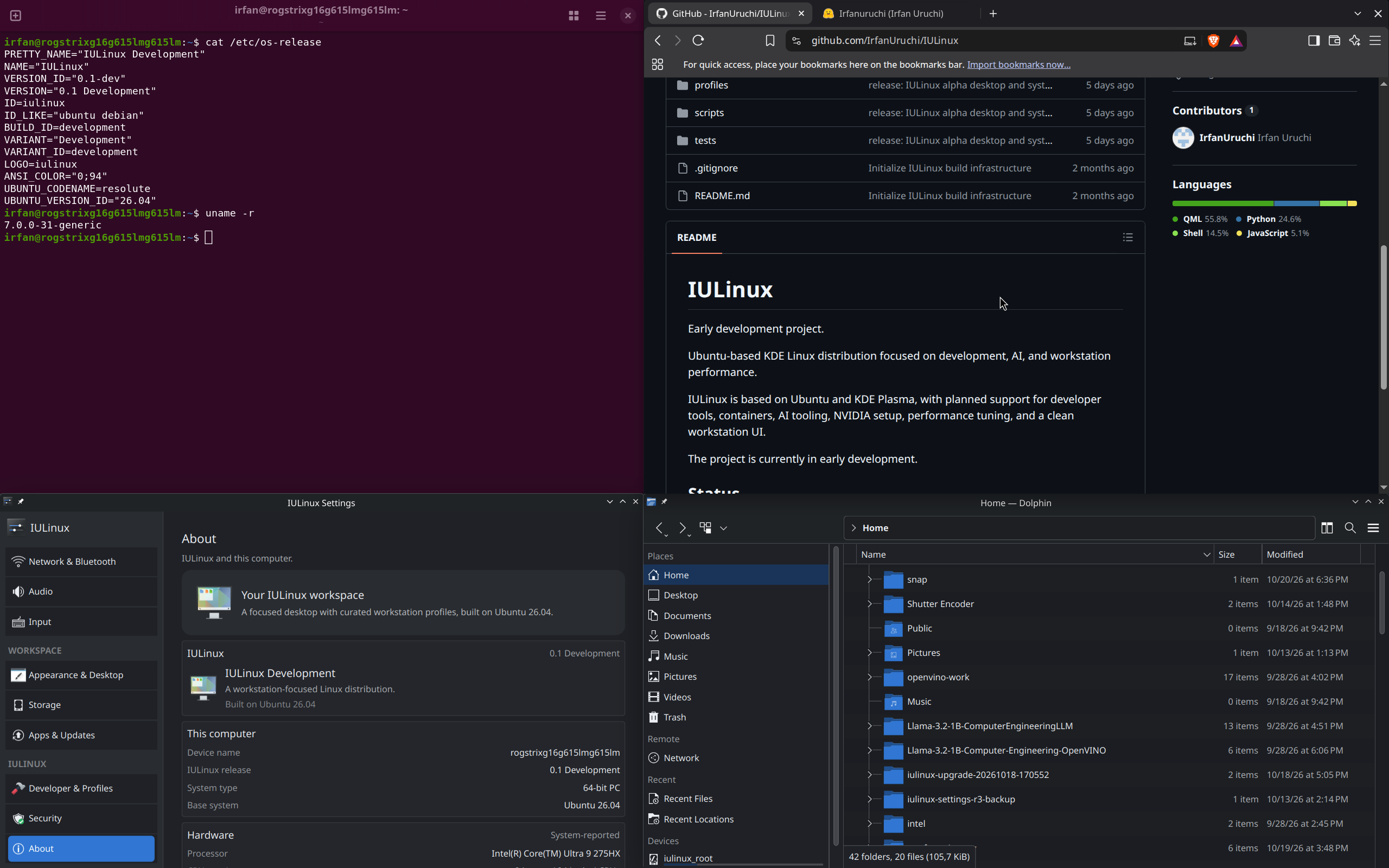Select the README tab
This screenshot has width=1389, height=868.
(697, 237)
